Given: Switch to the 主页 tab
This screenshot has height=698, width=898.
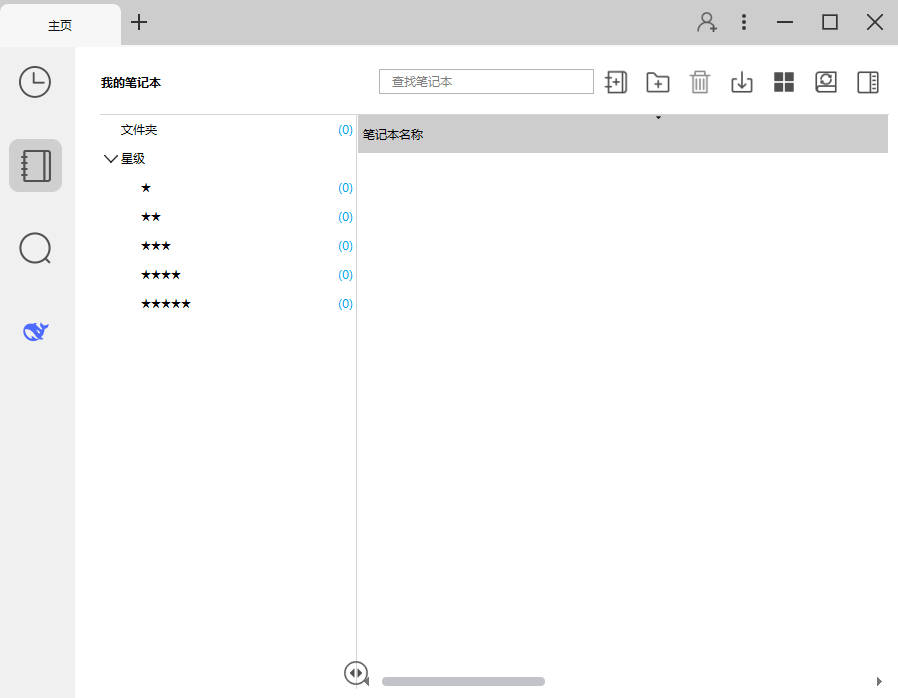Looking at the screenshot, I should [x=60, y=25].
